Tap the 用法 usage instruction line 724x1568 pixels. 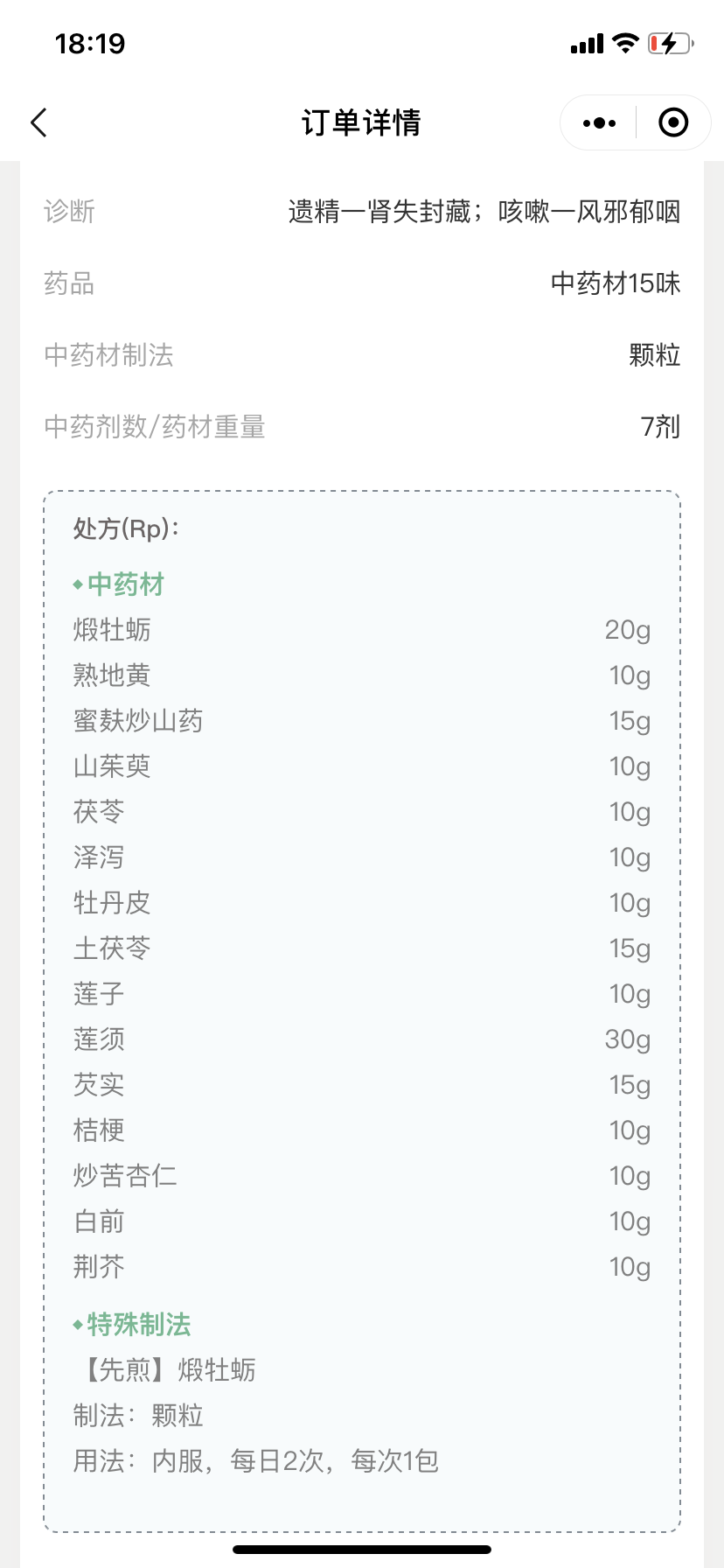[255, 1461]
